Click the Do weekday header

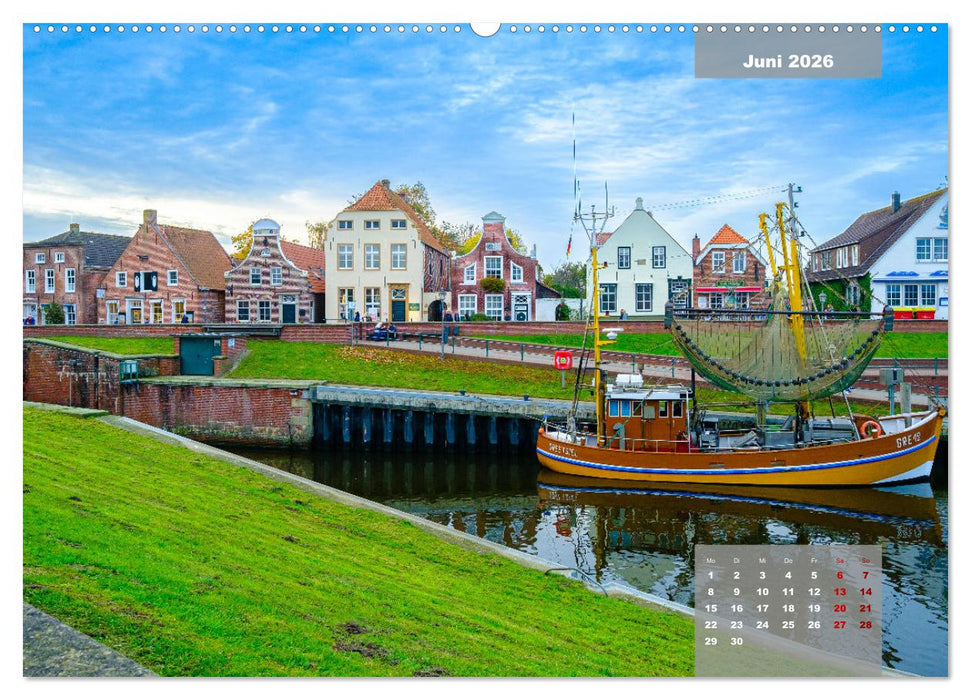[788, 561]
